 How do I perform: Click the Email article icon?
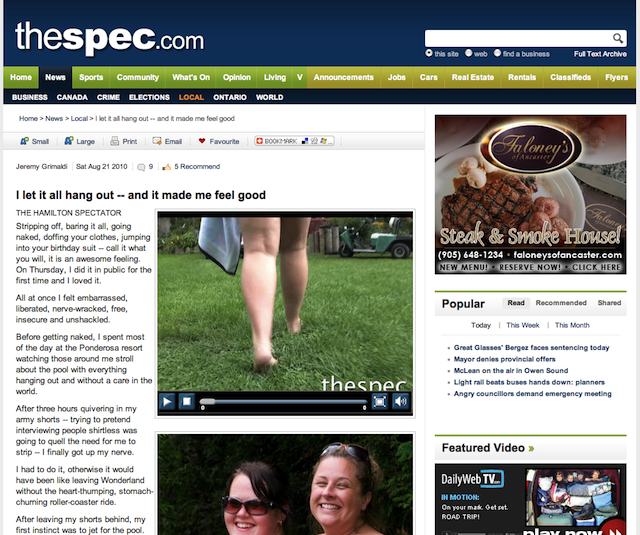[x=157, y=141]
